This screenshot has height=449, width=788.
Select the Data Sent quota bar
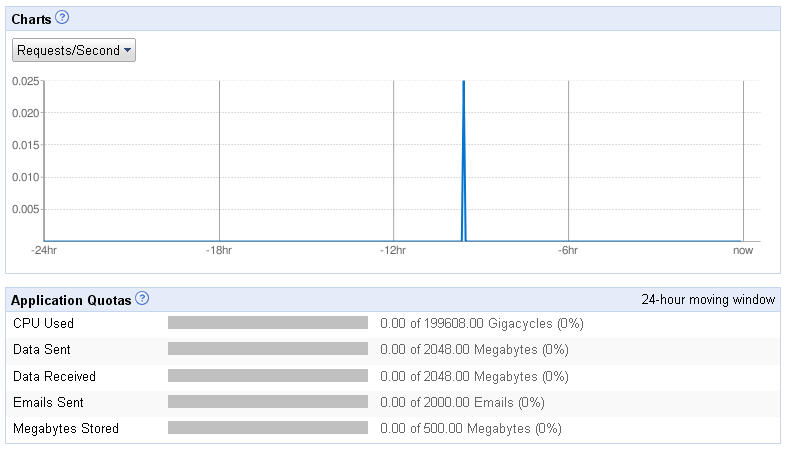pos(268,349)
